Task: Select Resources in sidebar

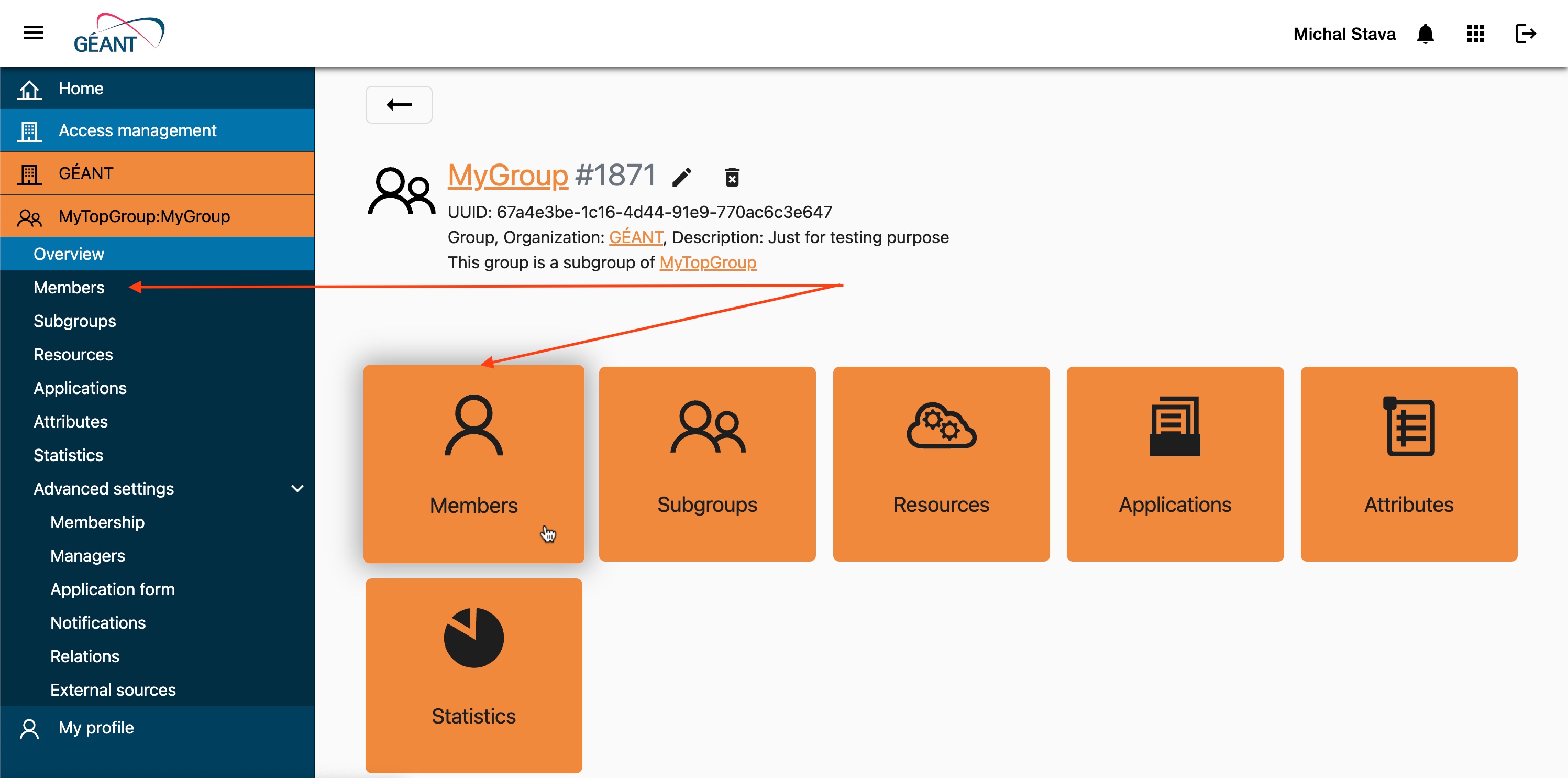Action: coord(158,354)
